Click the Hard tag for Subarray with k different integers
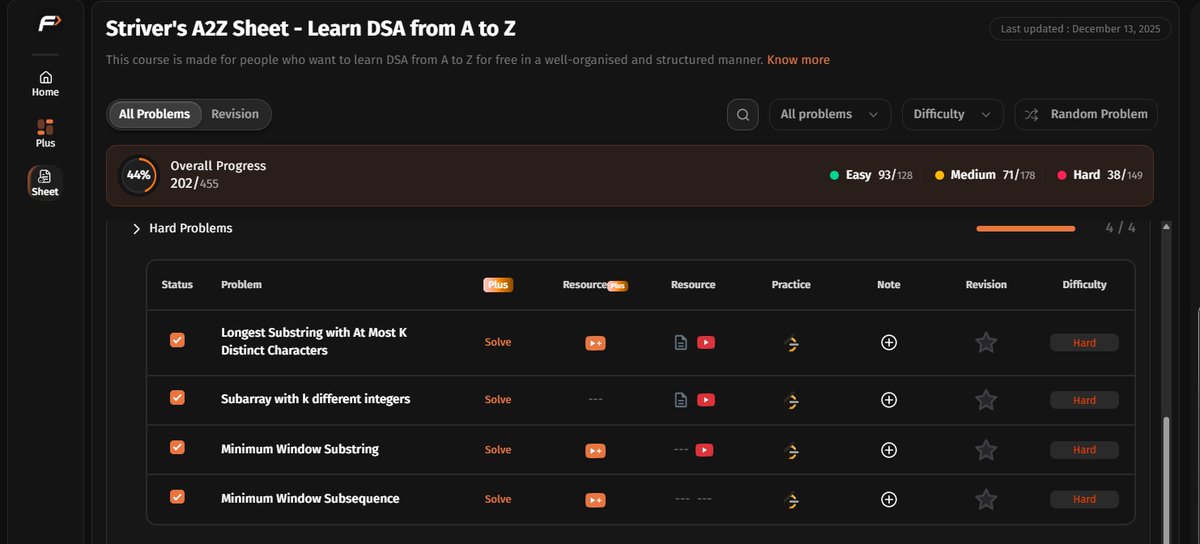Image resolution: width=1200 pixels, height=544 pixels. tap(1084, 400)
